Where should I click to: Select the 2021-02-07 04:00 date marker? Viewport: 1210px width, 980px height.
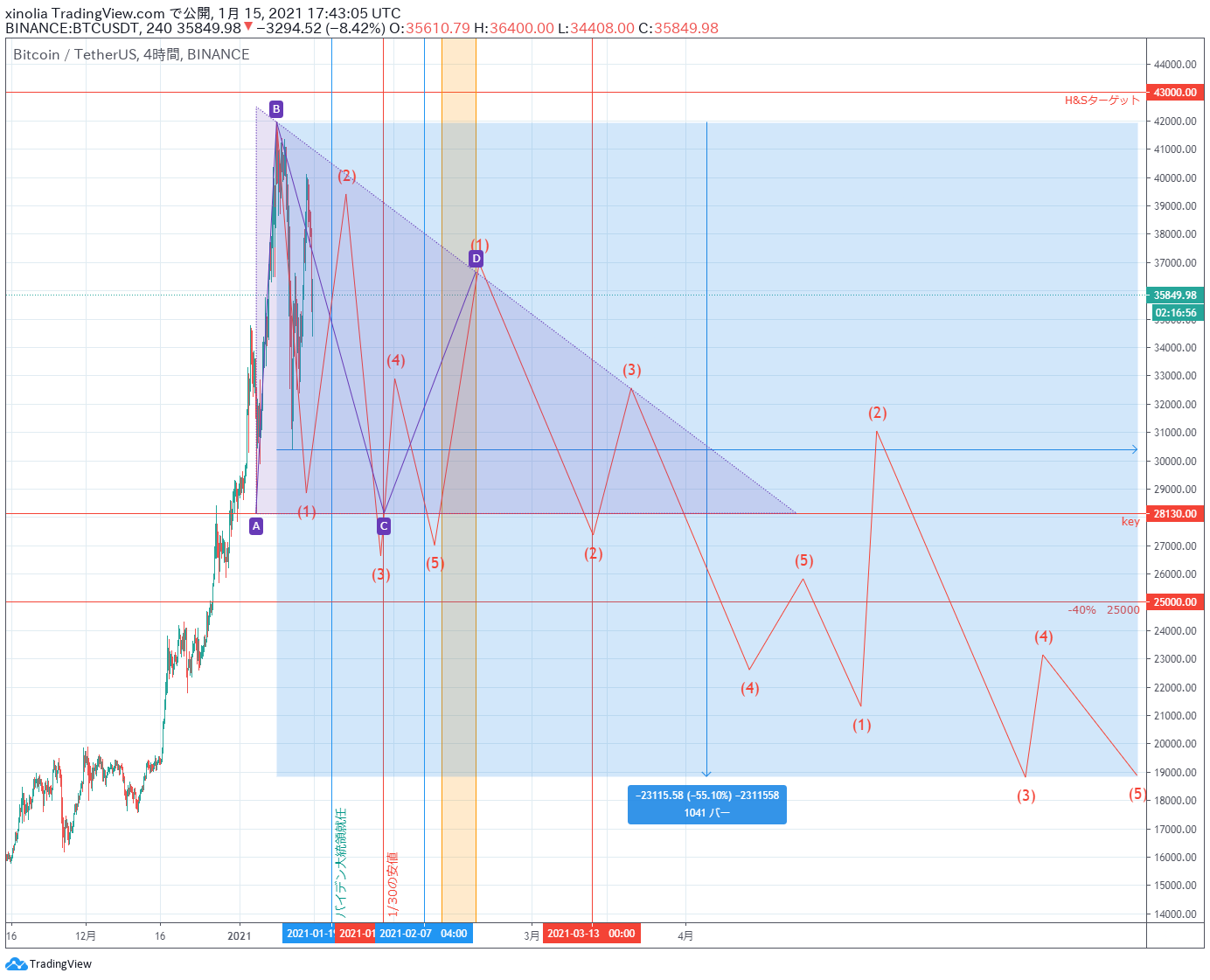(426, 934)
